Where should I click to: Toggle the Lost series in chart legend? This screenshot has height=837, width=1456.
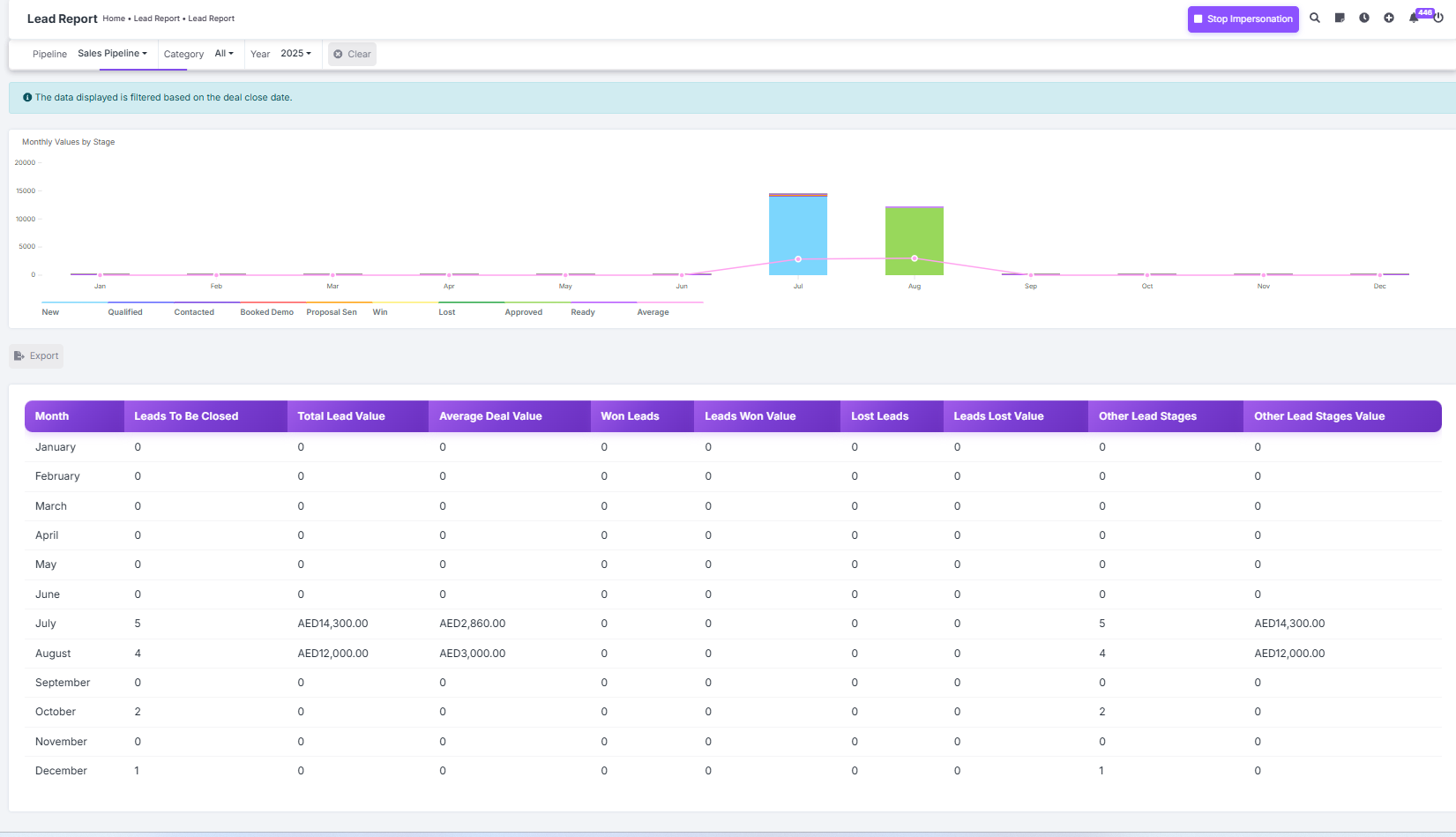click(x=447, y=312)
